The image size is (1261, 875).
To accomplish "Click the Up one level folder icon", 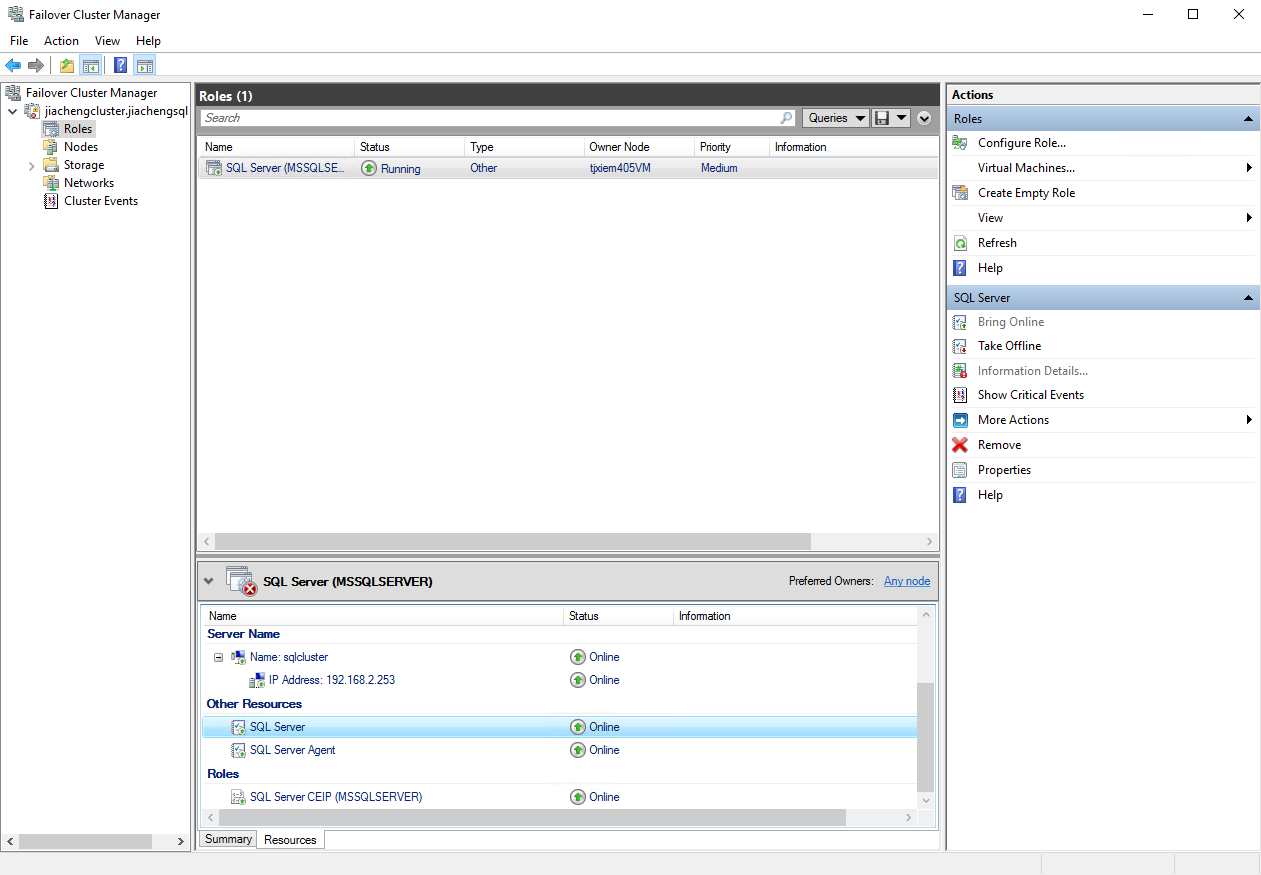I will (x=67, y=66).
